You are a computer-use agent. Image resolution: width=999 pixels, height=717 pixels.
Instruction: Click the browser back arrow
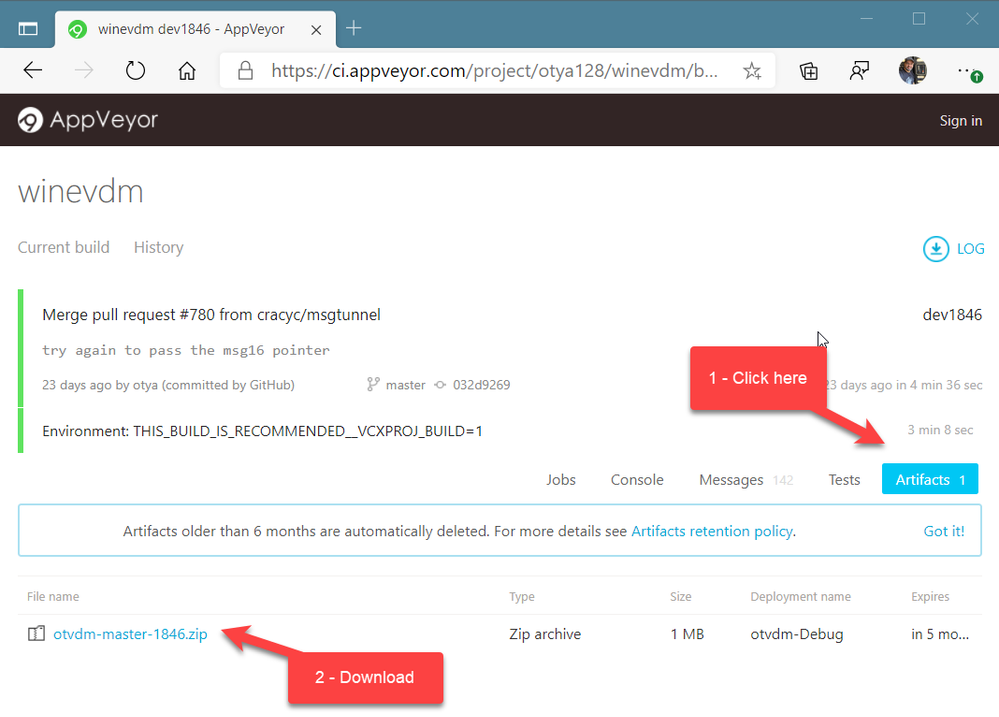click(32, 70)
